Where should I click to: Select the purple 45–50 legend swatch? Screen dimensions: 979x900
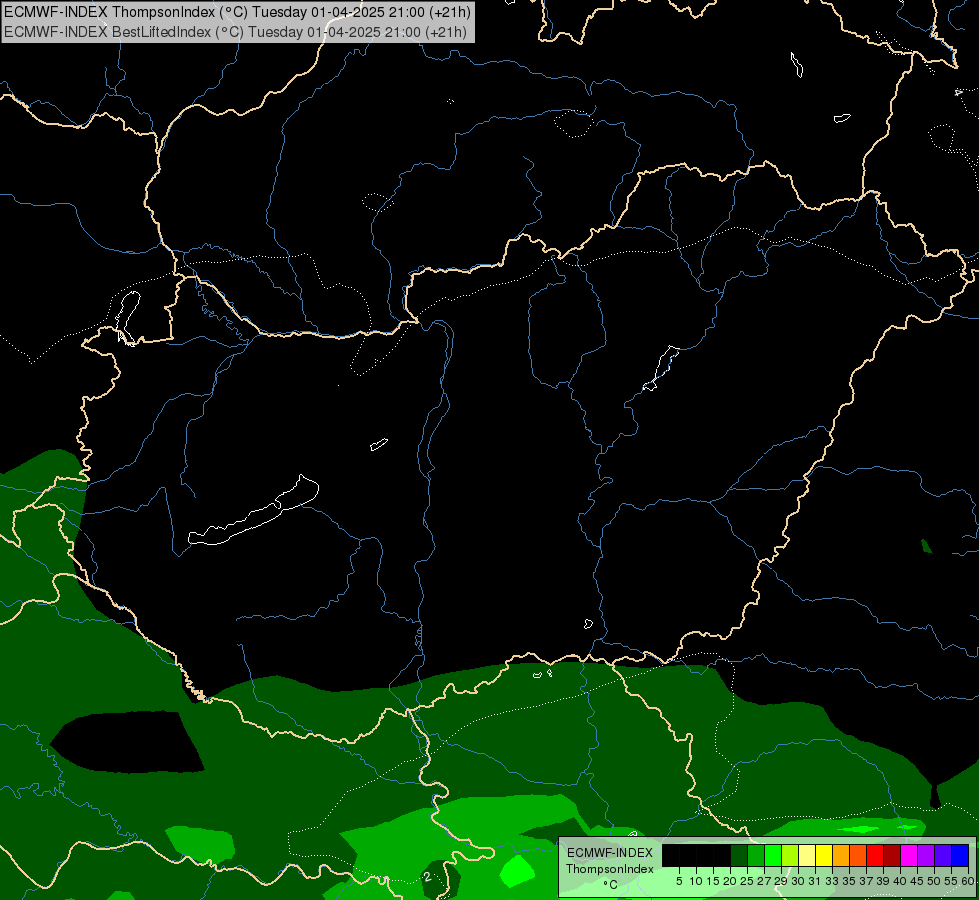tap(926, 855)
